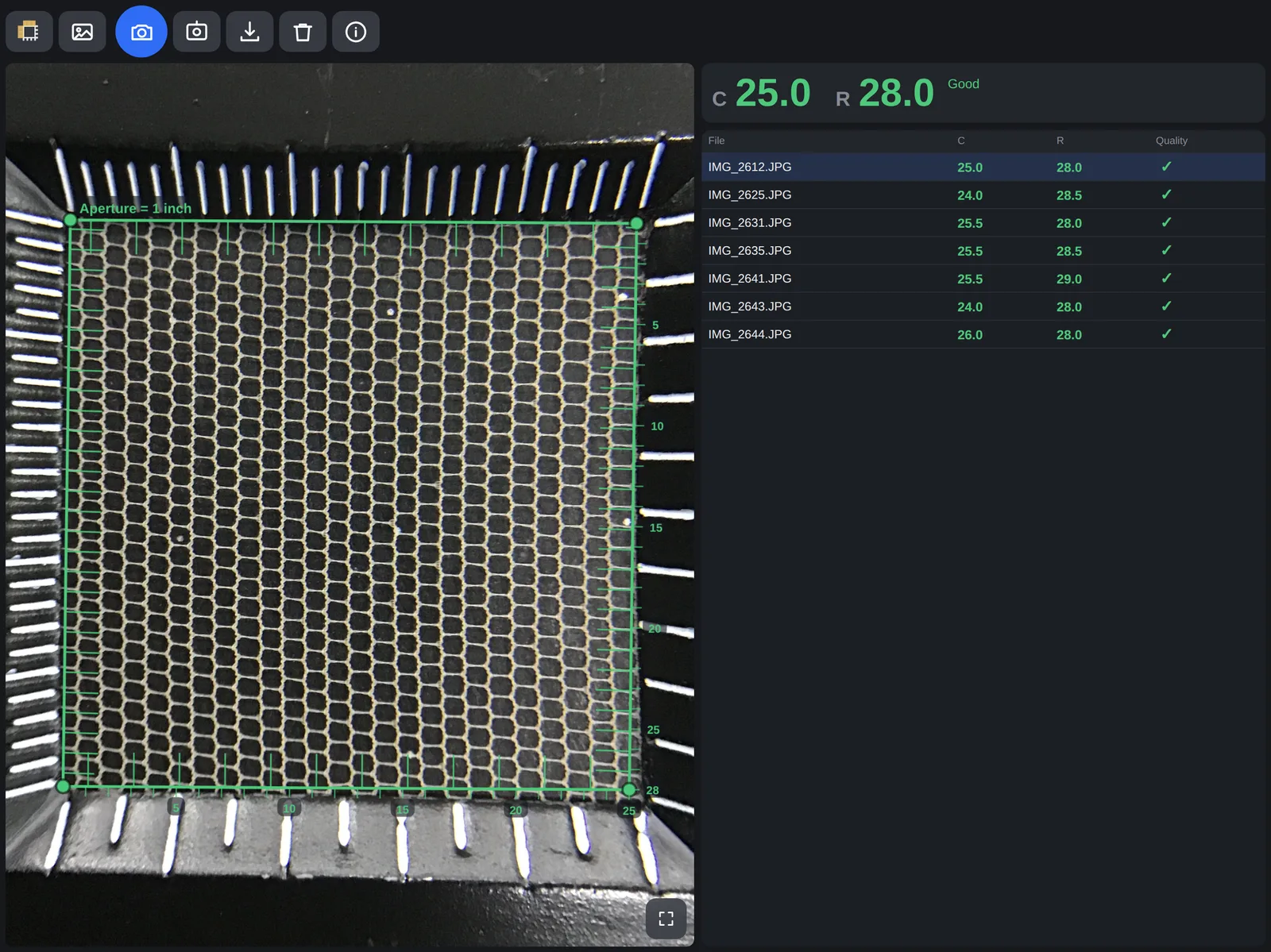Click the large R 28.0 summary reading

click(896, 93)
